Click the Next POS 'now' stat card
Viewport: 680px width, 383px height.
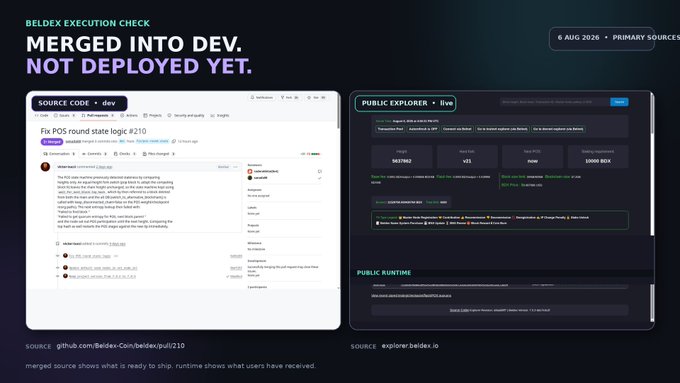[x=533, y=157]
